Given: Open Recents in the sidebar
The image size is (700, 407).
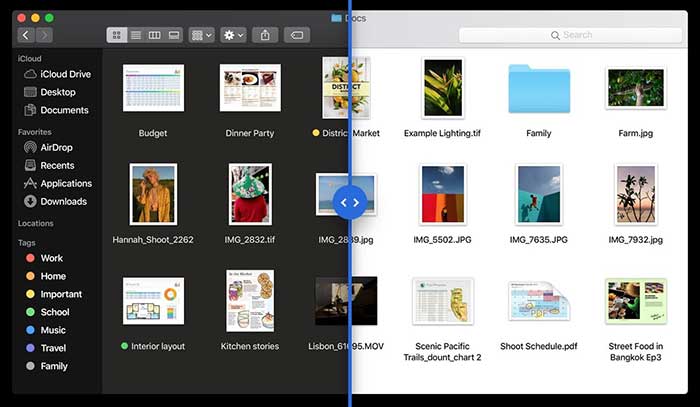Looking at the screenshot, I should [x=49, y=165].
